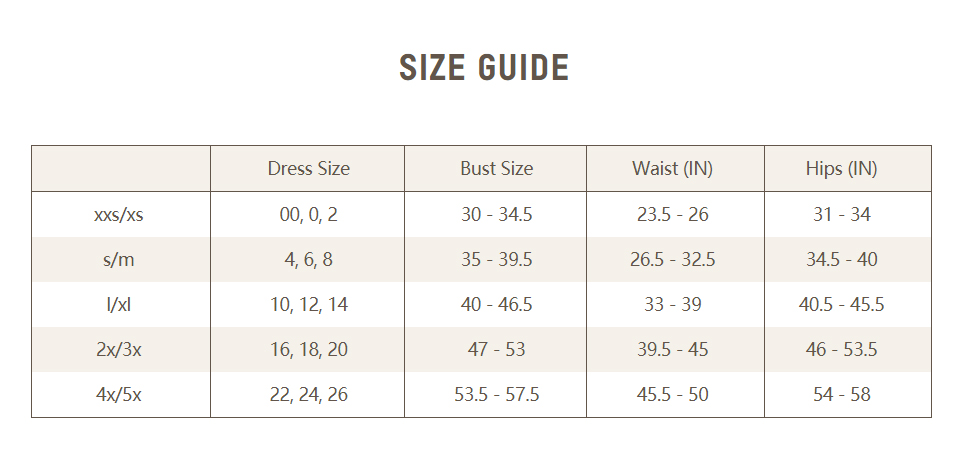
Task: Select bust measurement 40 - 46.5
Action: (x=496, y=305)
